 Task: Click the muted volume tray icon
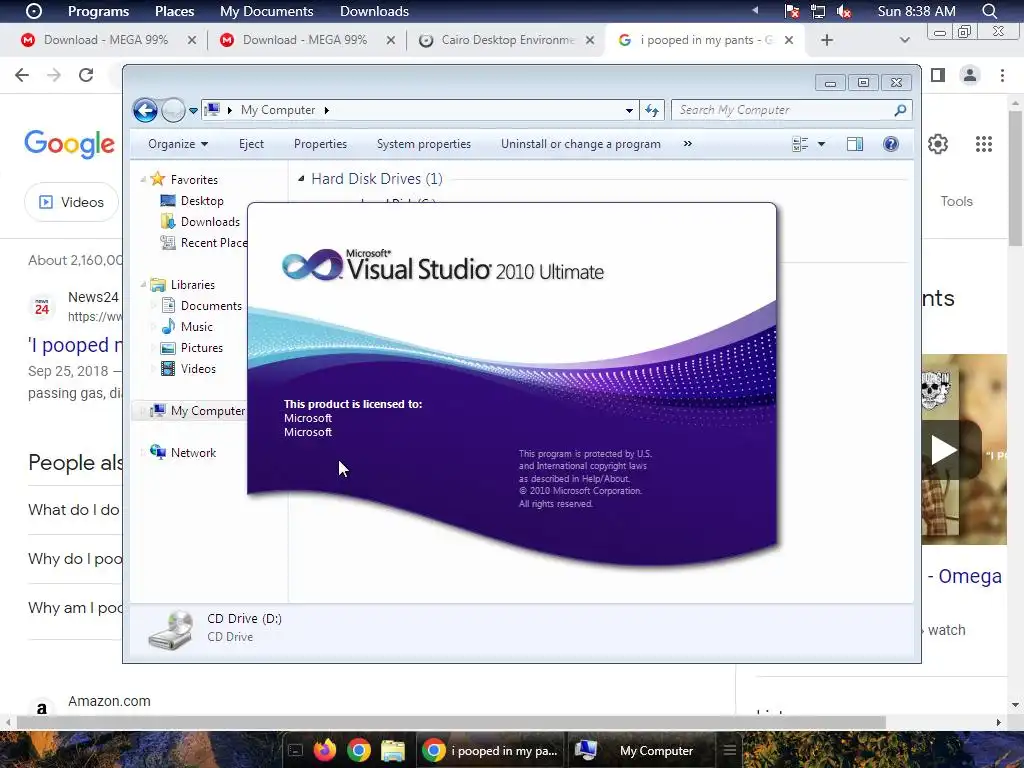tap(844, 11)
